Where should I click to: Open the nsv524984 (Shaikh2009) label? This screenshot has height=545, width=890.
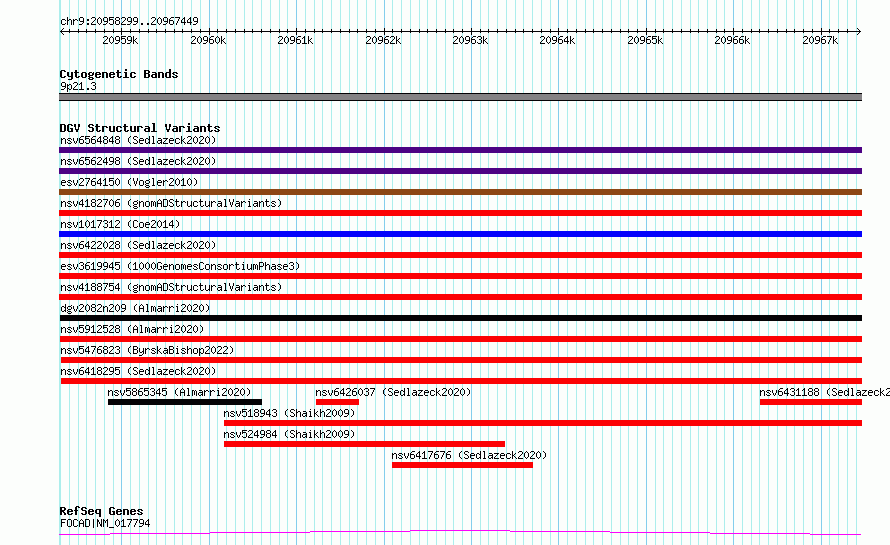[x=289, y=434]
